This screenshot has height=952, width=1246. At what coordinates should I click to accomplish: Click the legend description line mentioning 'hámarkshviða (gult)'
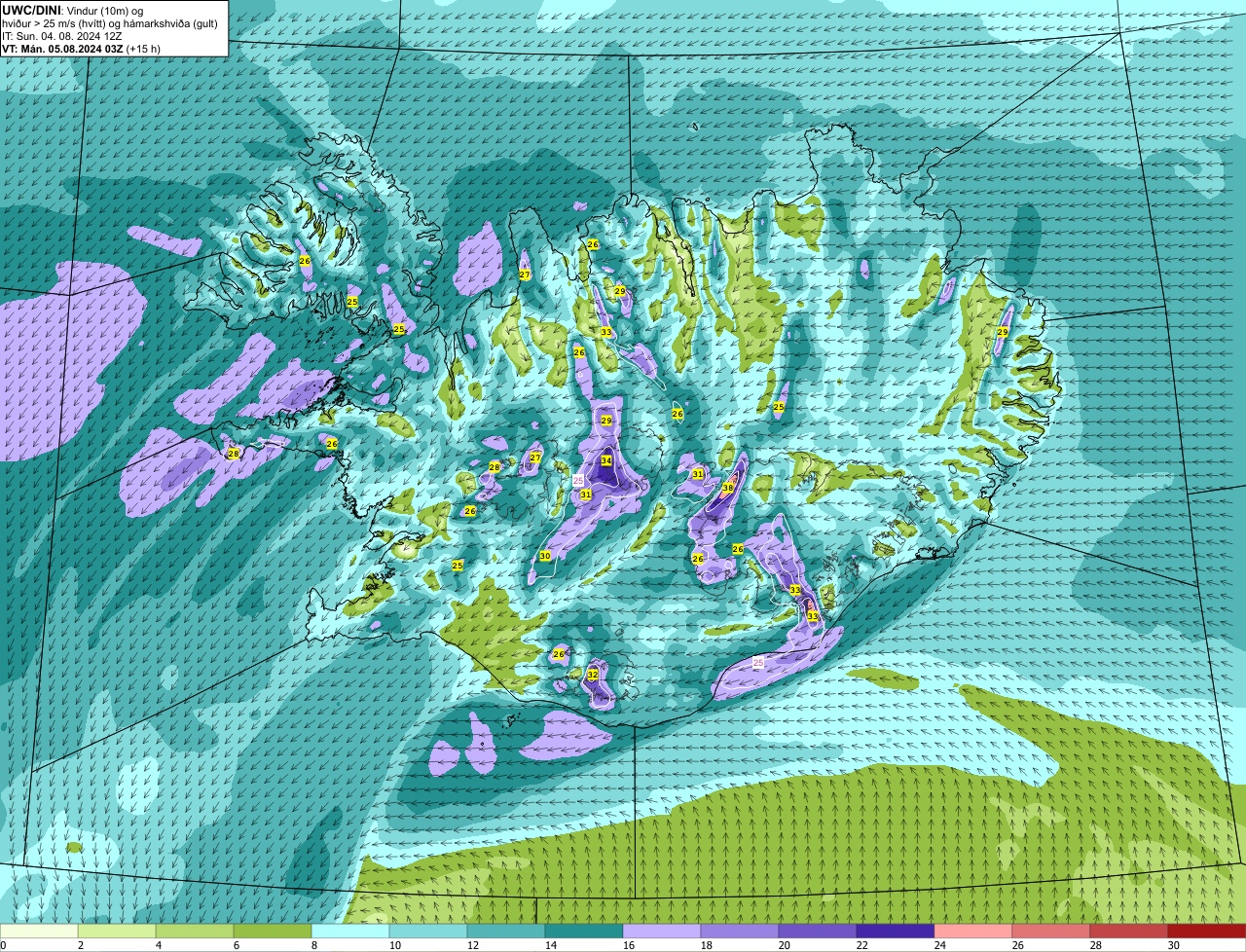click(x=110, y=22)
